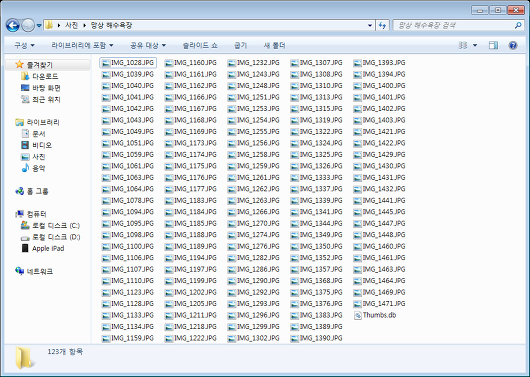530x377 pixels.
Task: Select the Thumbs.db file icon
Action: [358, 315]
